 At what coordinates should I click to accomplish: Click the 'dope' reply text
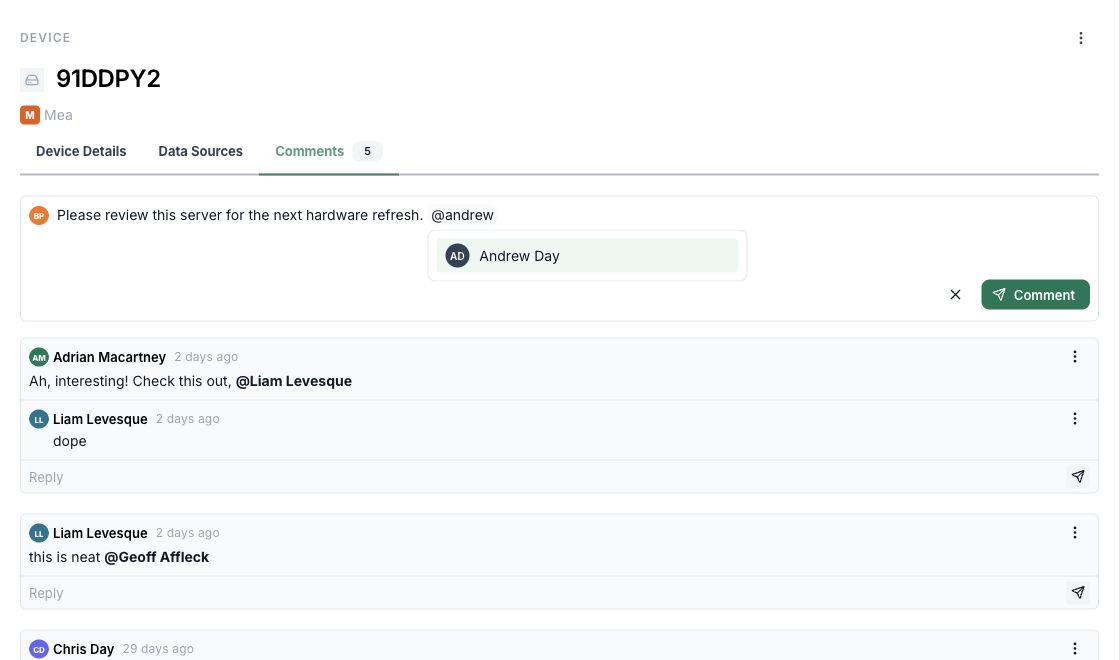coord(69,441)
